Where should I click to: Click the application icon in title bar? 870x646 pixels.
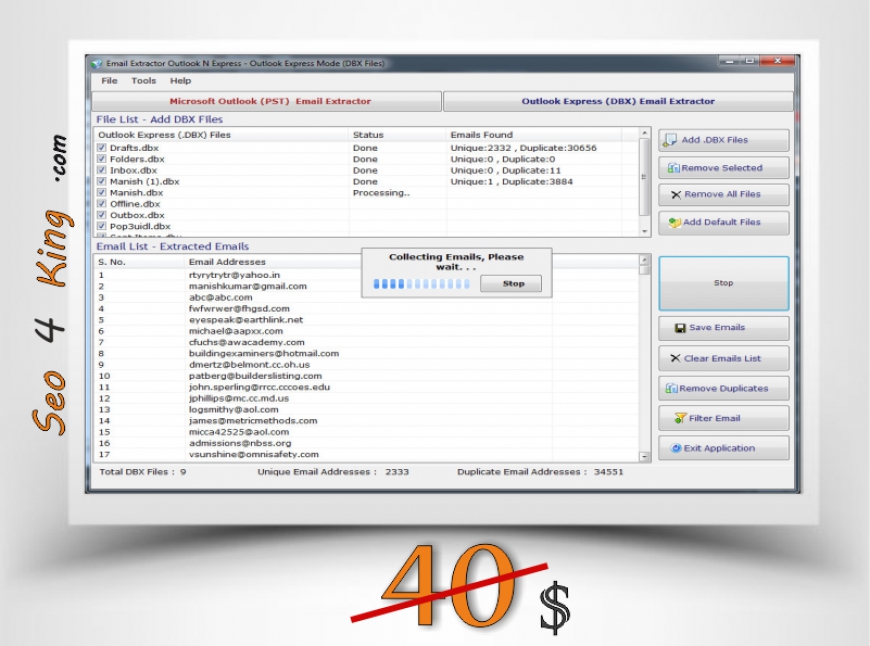tap(97, 64)
